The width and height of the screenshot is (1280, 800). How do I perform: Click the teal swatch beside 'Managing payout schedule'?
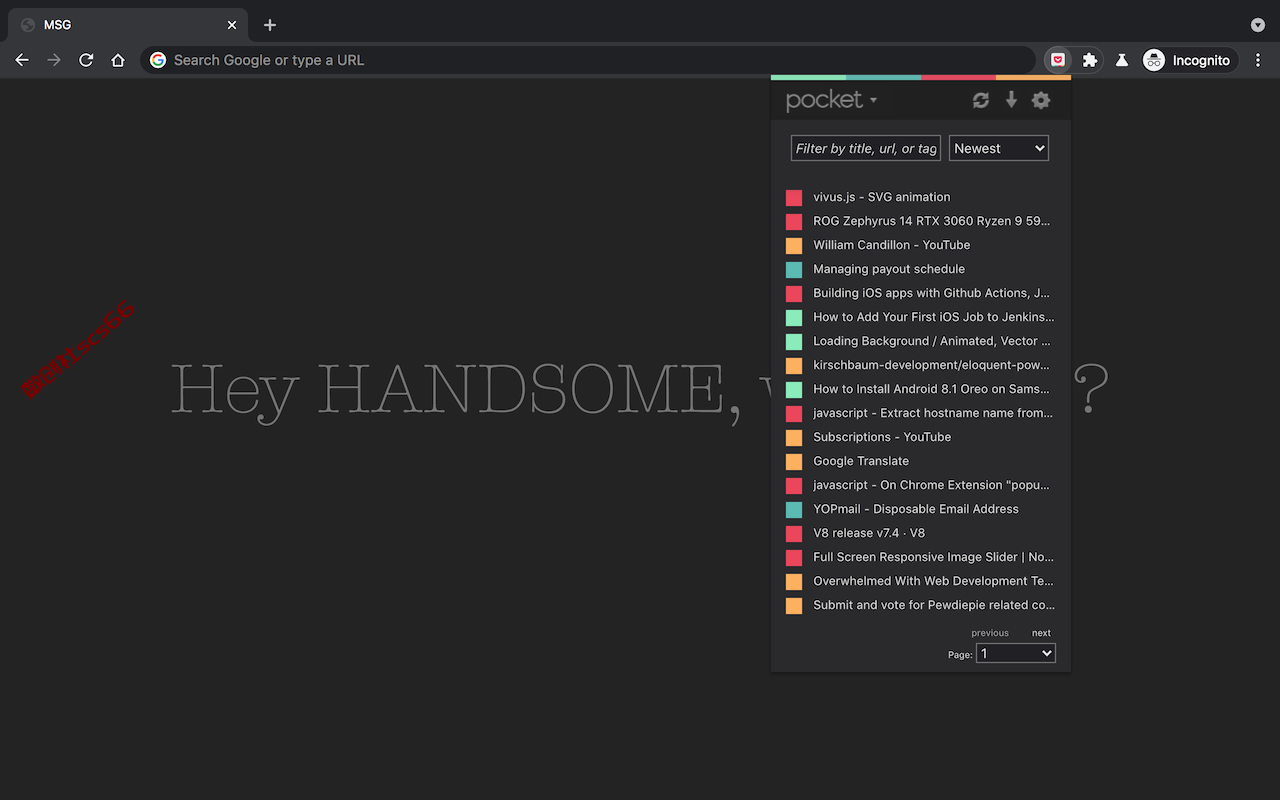click(794, 270)
